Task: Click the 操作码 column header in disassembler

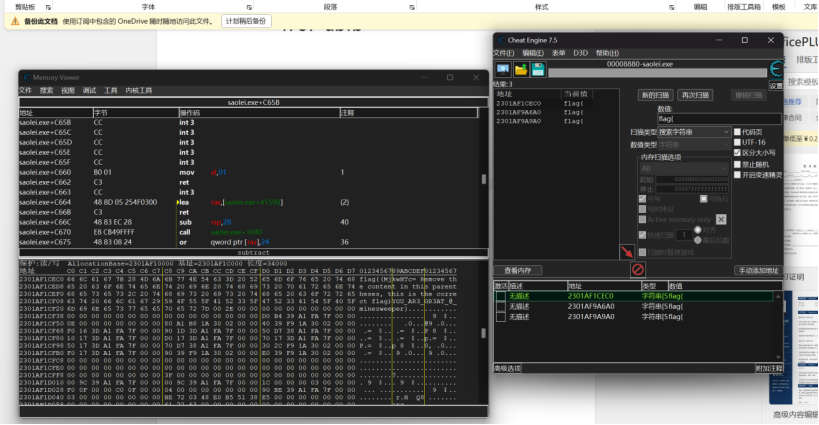Action: (259, 113)
